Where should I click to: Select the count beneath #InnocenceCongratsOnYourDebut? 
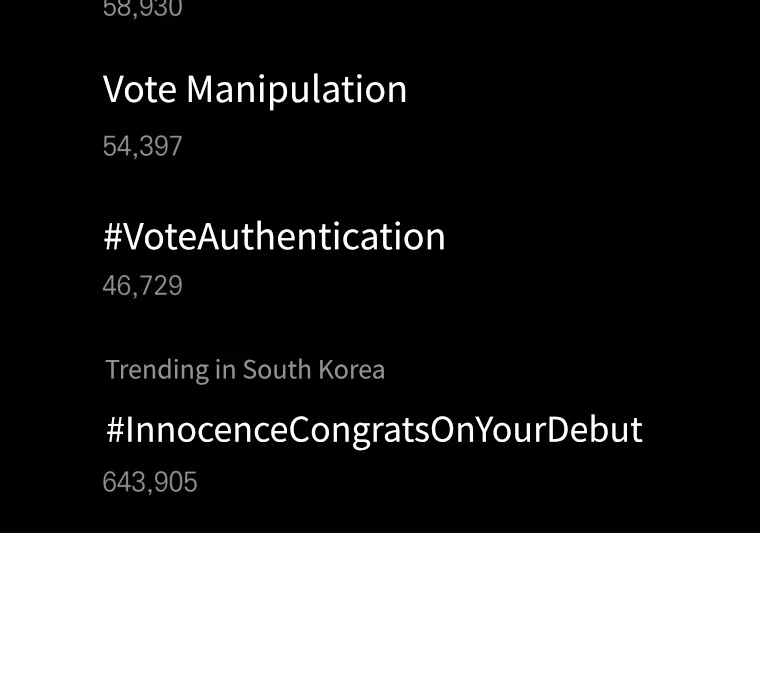pos(150,482)
